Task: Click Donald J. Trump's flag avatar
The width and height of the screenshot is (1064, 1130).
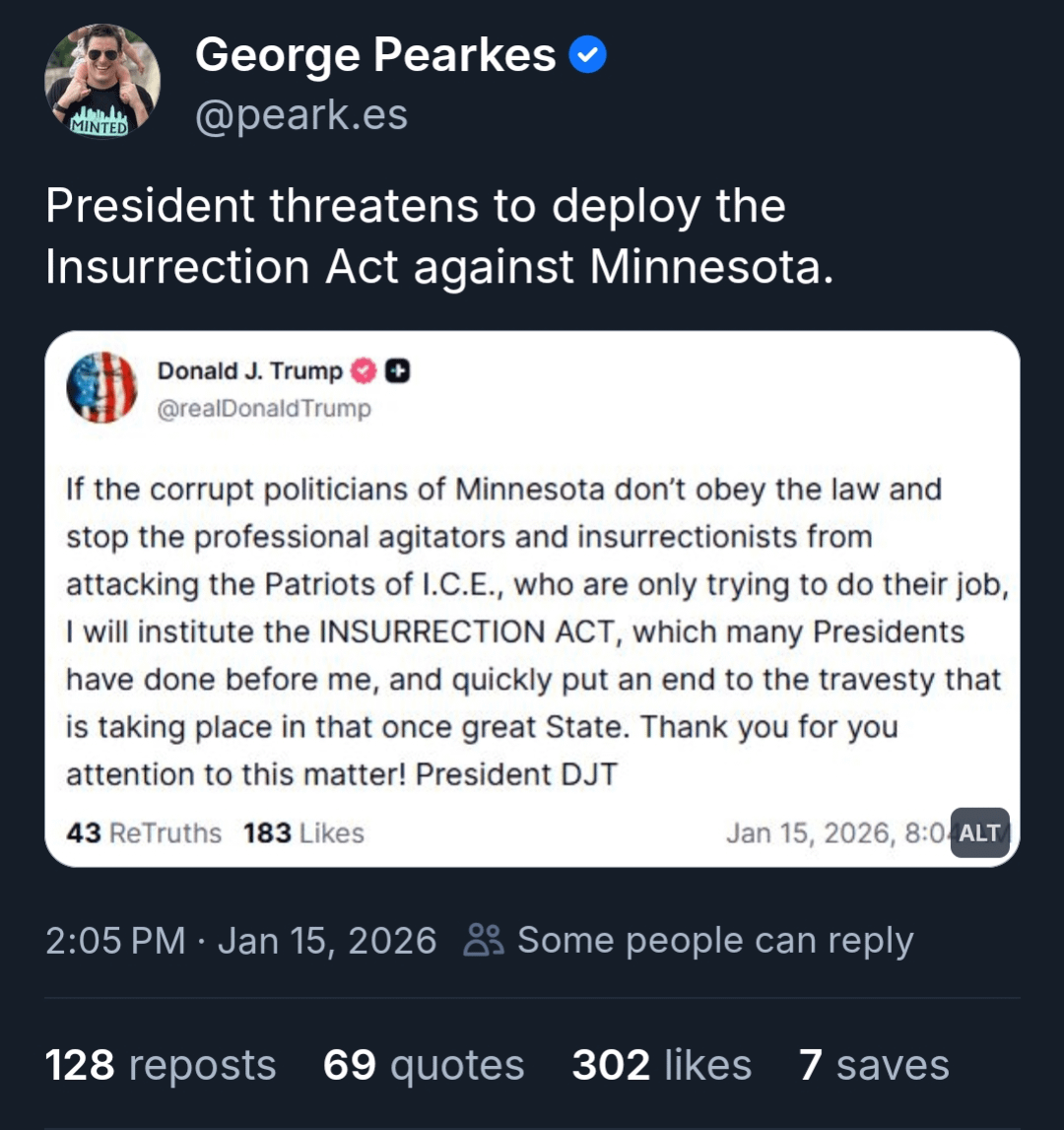Action: [101, 387]
